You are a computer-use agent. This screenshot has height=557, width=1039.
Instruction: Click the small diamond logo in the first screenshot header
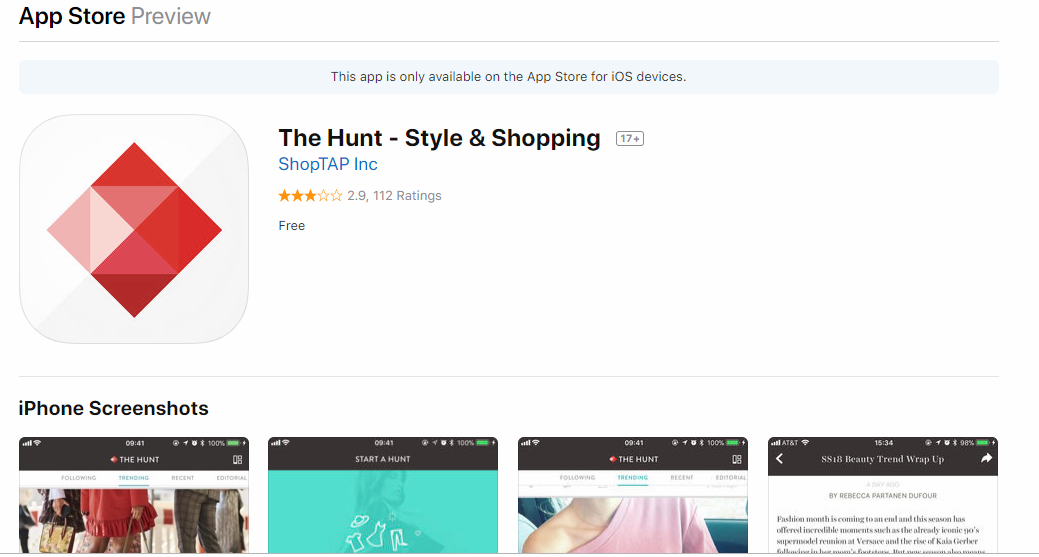click(x=114, y=460)
